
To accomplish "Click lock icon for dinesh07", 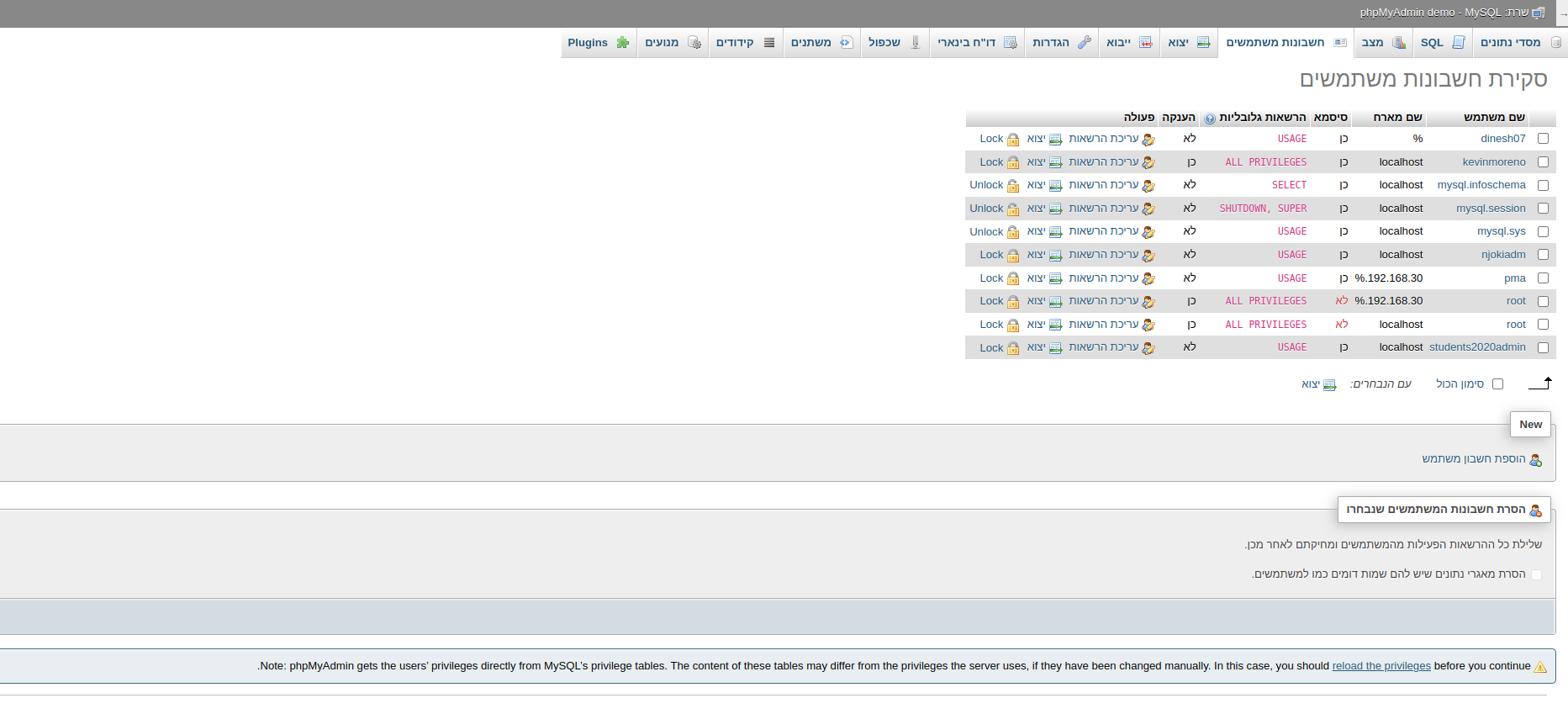I will pyautogui.click(x=1013, y=140).
